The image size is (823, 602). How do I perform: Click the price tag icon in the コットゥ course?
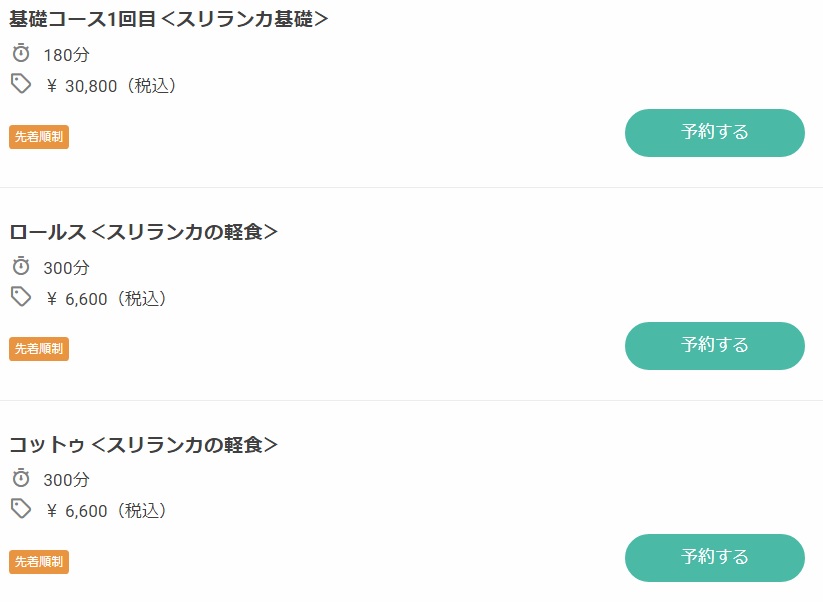[x=21, y=509]
